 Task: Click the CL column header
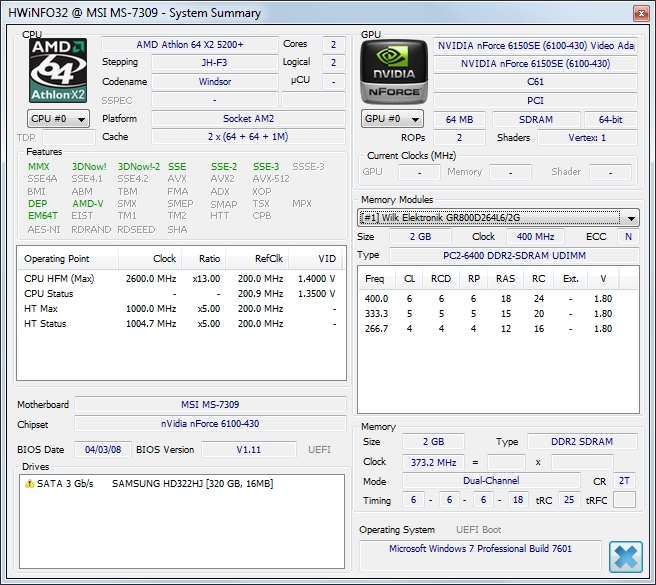pos(409,279)
